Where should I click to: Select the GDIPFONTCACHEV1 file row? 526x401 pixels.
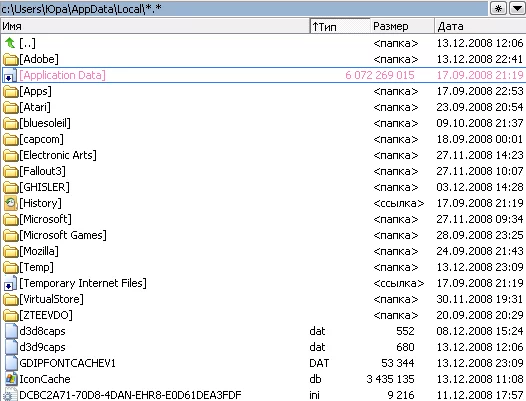pos(263,363)
